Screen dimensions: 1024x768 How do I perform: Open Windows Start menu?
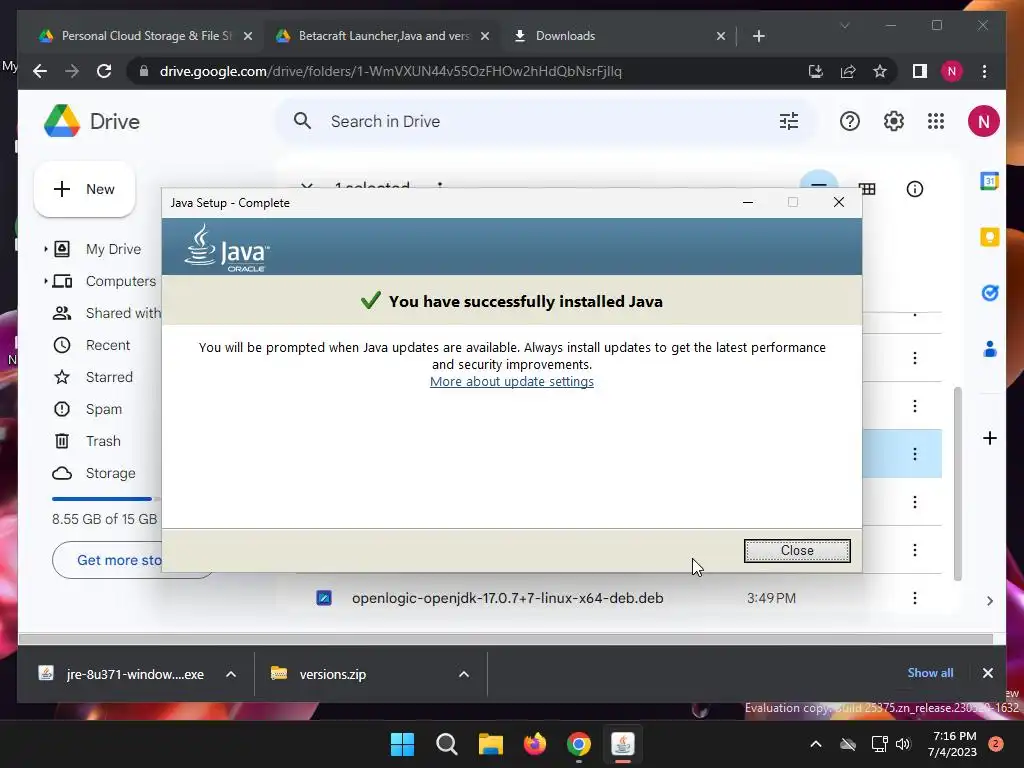click(402, 744)
